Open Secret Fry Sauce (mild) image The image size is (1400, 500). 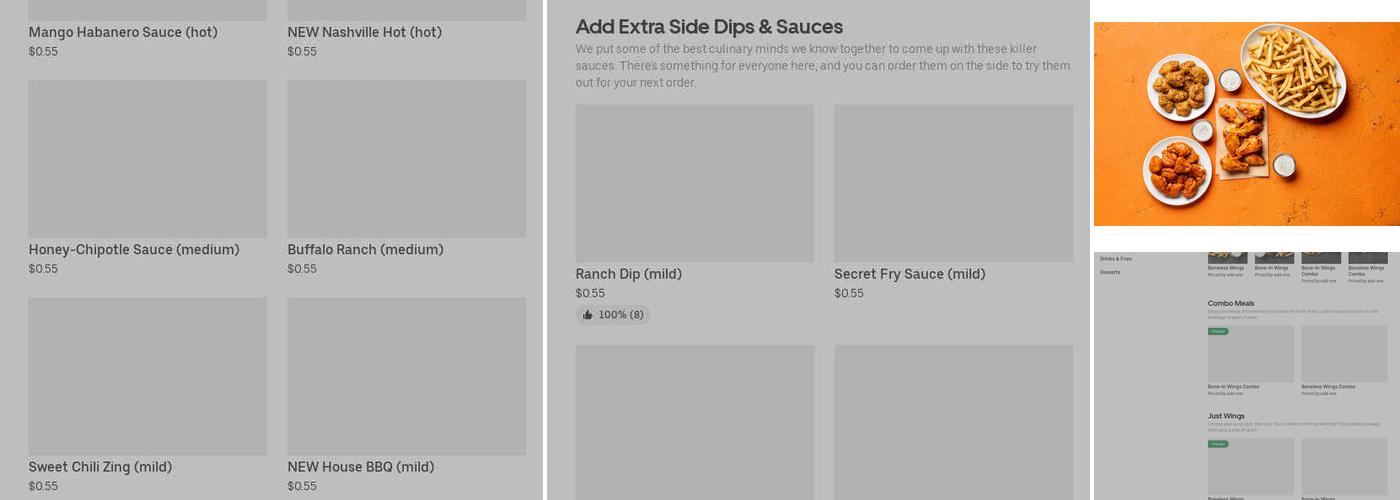click(x=953, y=183)
